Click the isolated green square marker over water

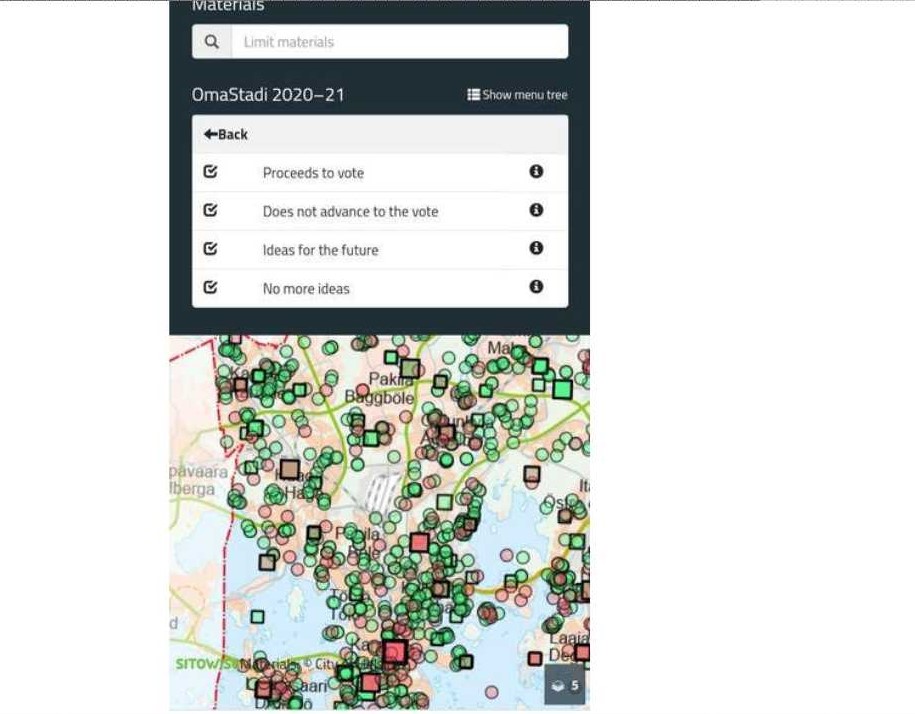[257, 617]
